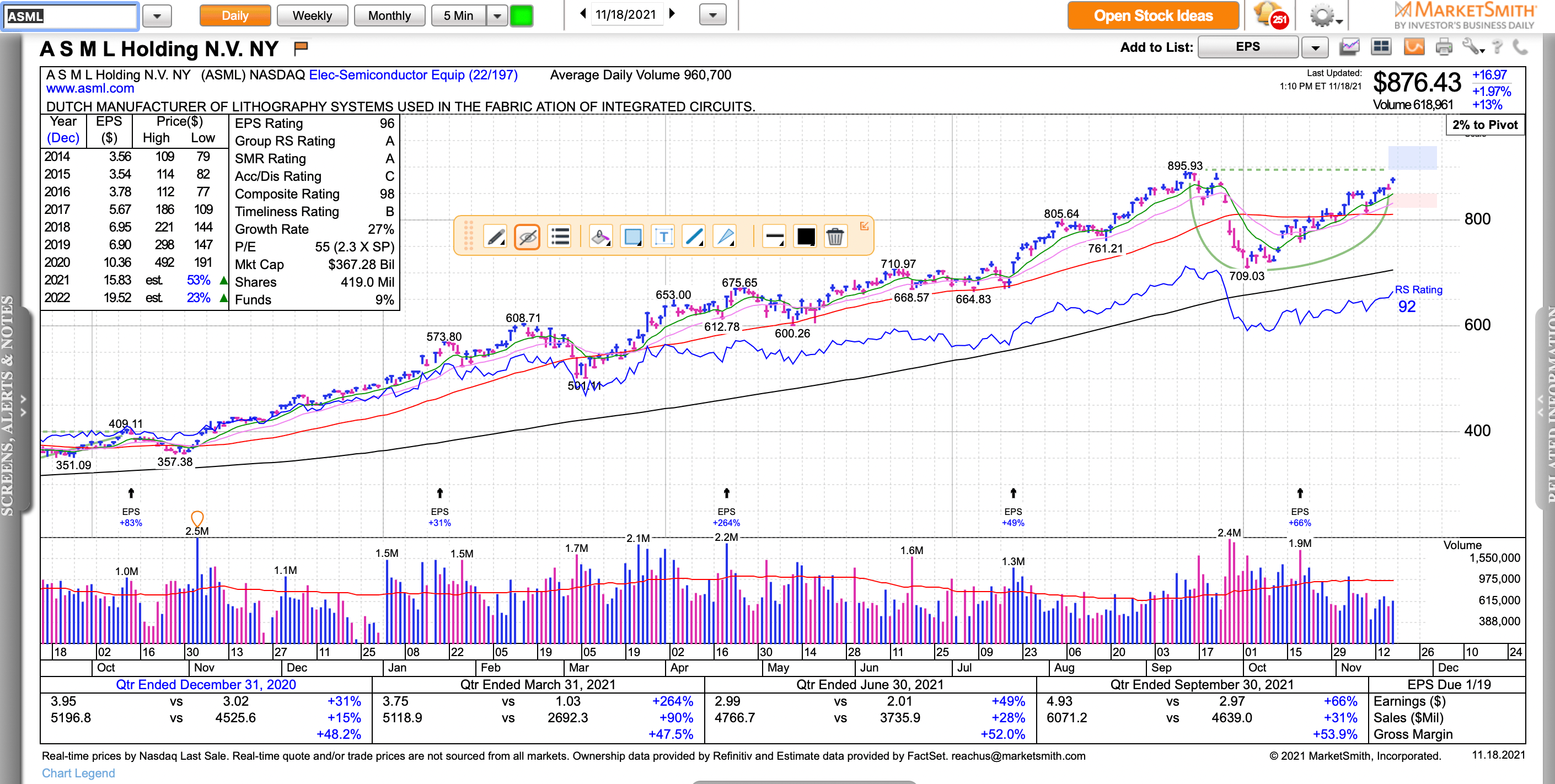Open the multi-chart grid view icon
Image resolution: width=1555 pixels, height=784 pixels.
tap(1381, 46)
